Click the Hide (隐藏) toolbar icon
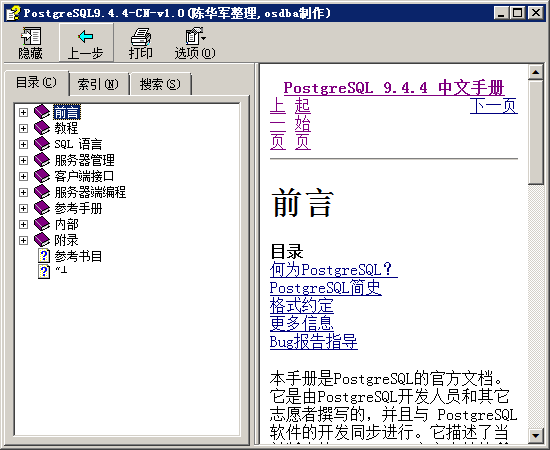This screenshot has width=550, height=450. [x=31, y=36]
